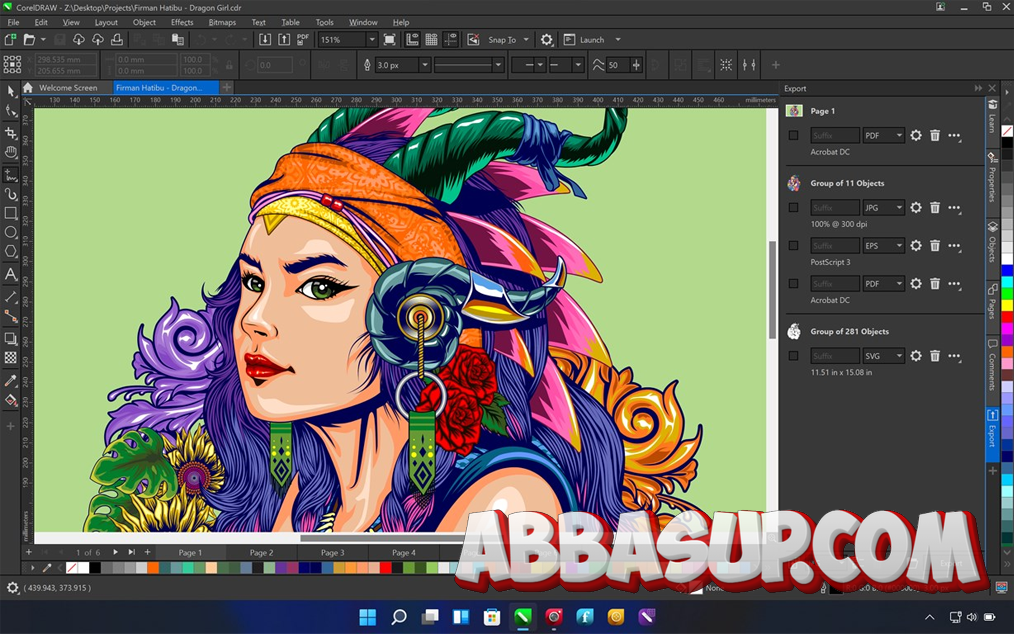Select the Crop tool in the toolbox
Screen dimensions: 1014x634
[x=11, y=132]
